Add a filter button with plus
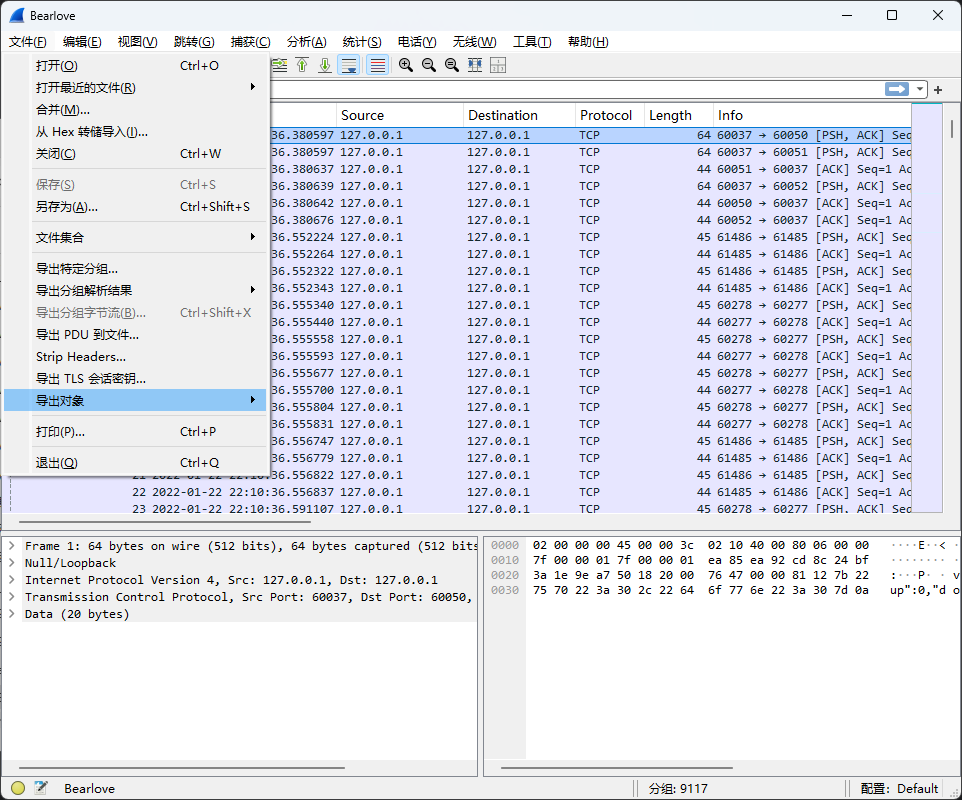The height and width of the screenshot is (800, 962). (937, 90)
